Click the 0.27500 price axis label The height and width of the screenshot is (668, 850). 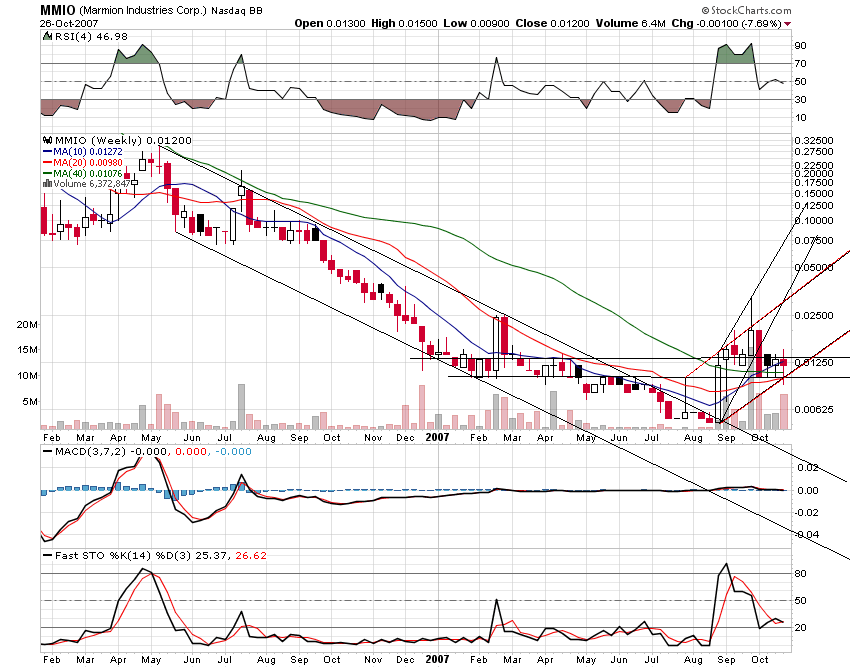(x=814, y=151)
